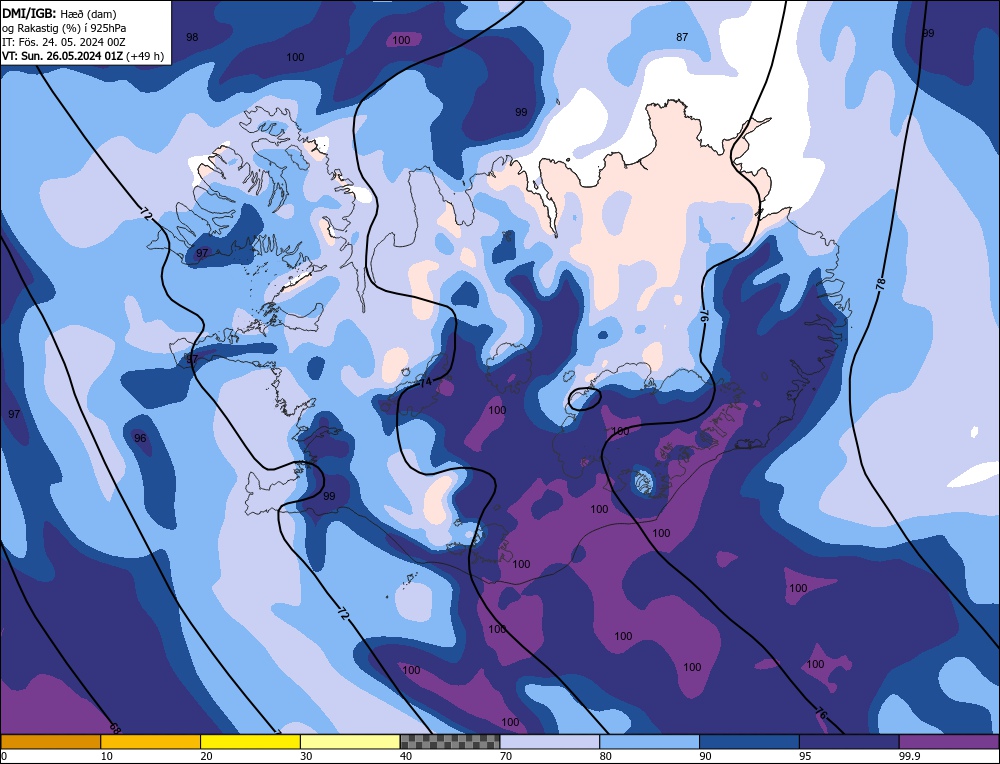
Task: Click the light blue 80–90 legend swatch
Action: [649, 741]
